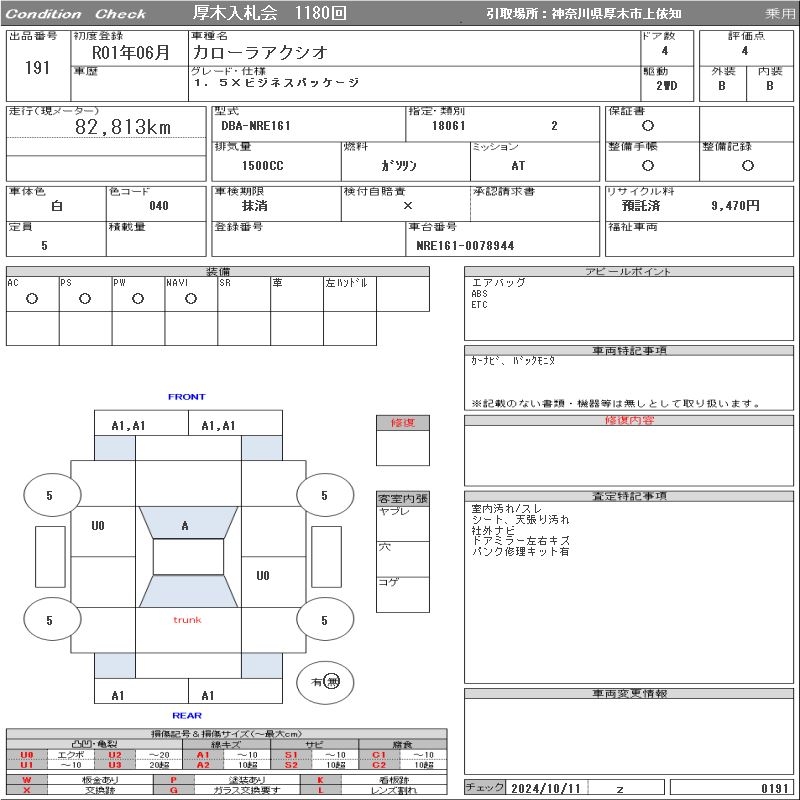Viewport: 800px width, 800px height.
Task: Click the check date 2024/10/11 field
Action: 546,788
